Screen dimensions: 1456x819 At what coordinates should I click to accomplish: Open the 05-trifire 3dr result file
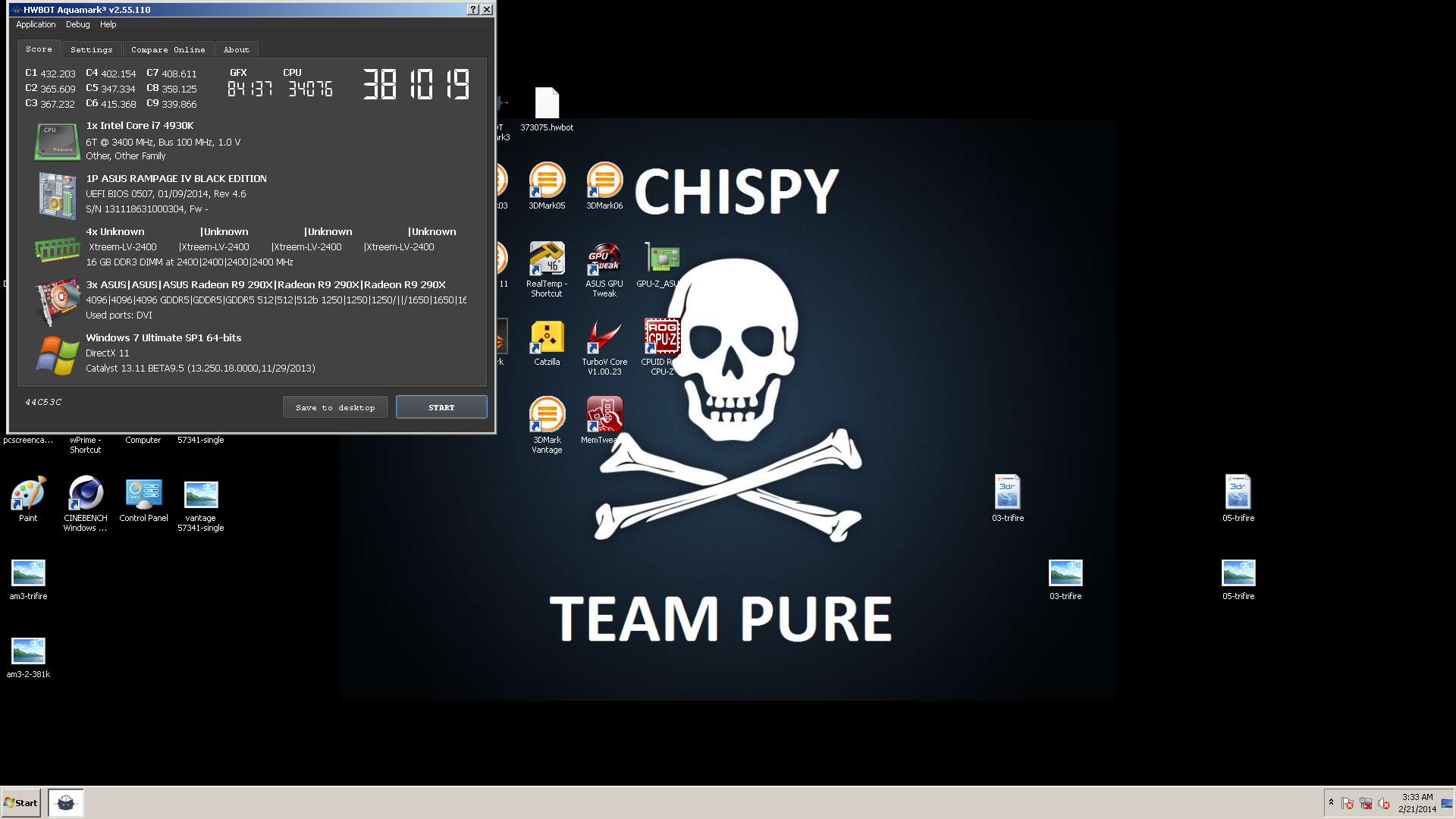pos(1238,498)
